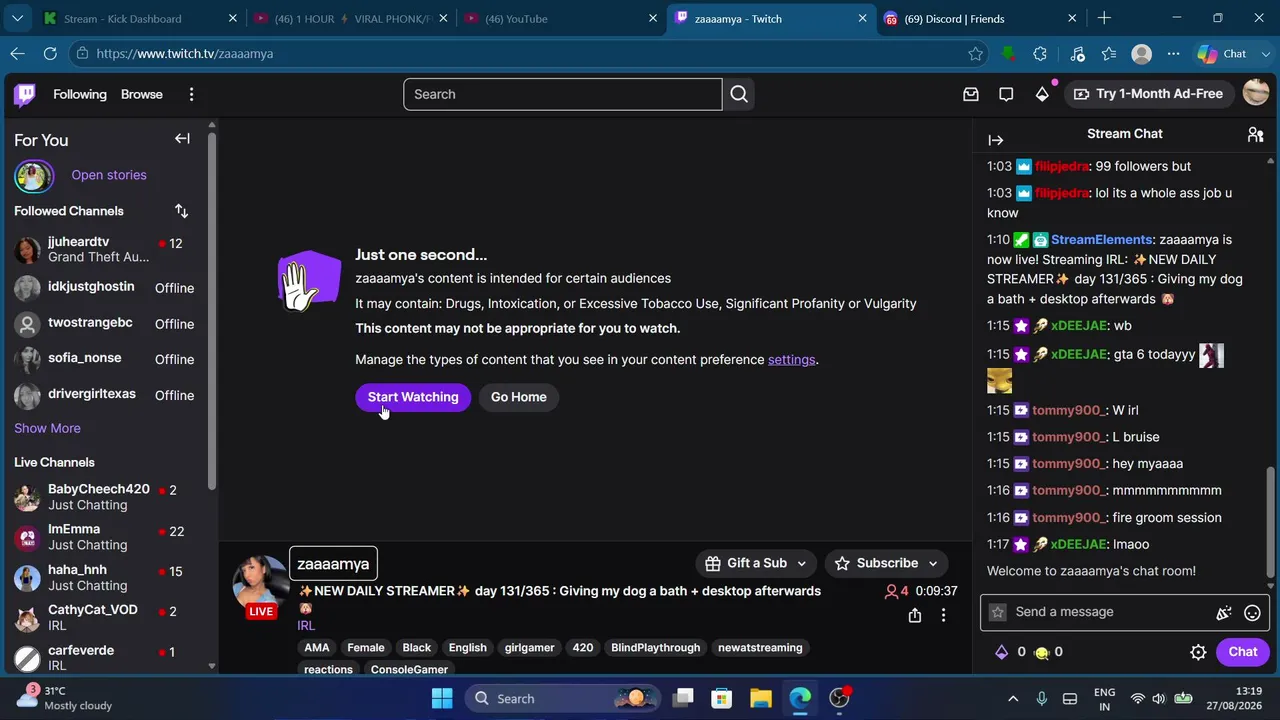
Task: Click the Twitch logo home icon
Action: 25,94
